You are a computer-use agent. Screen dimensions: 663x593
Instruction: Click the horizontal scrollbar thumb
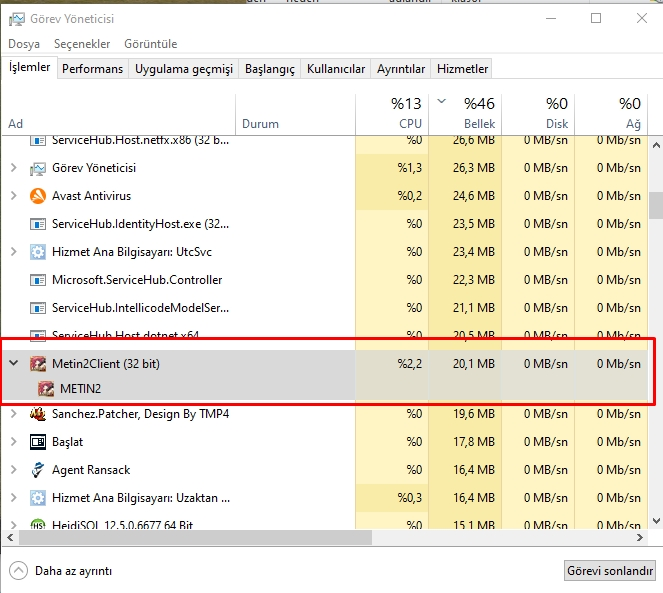tap(195, 538)
